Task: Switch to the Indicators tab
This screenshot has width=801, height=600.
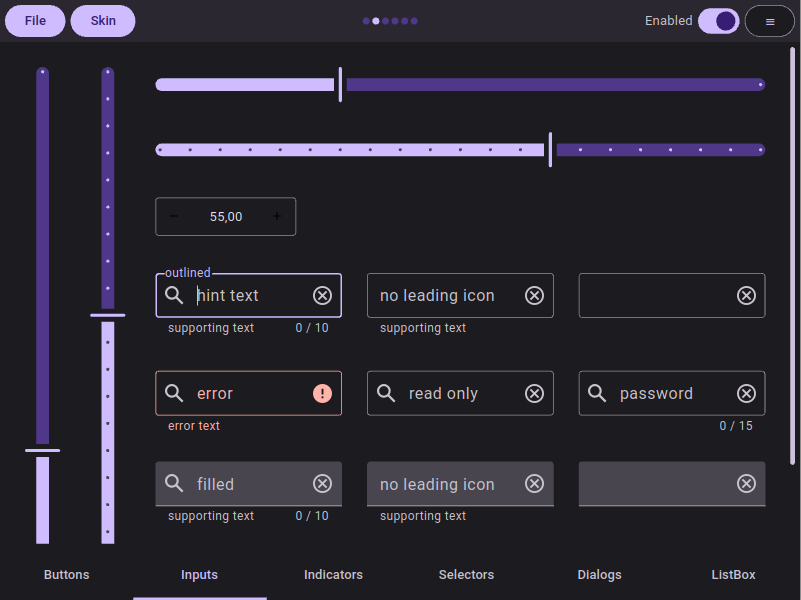Action: click(x=333, y=575)
